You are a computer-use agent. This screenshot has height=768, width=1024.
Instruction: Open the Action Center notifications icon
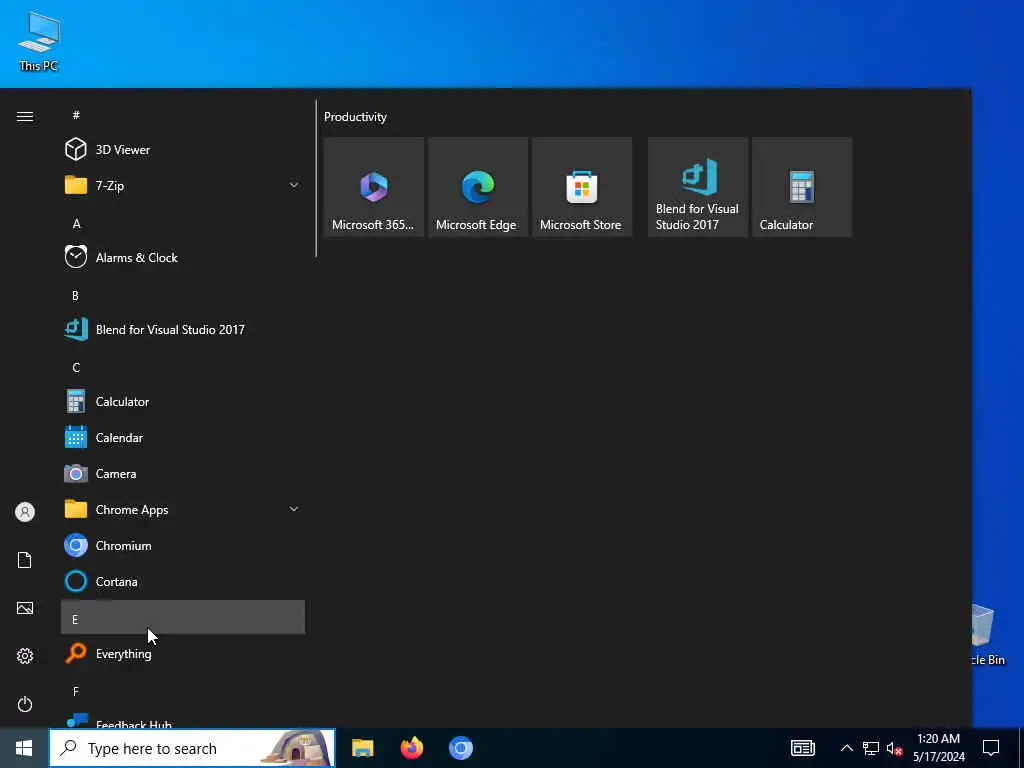(x=991, y=748)
